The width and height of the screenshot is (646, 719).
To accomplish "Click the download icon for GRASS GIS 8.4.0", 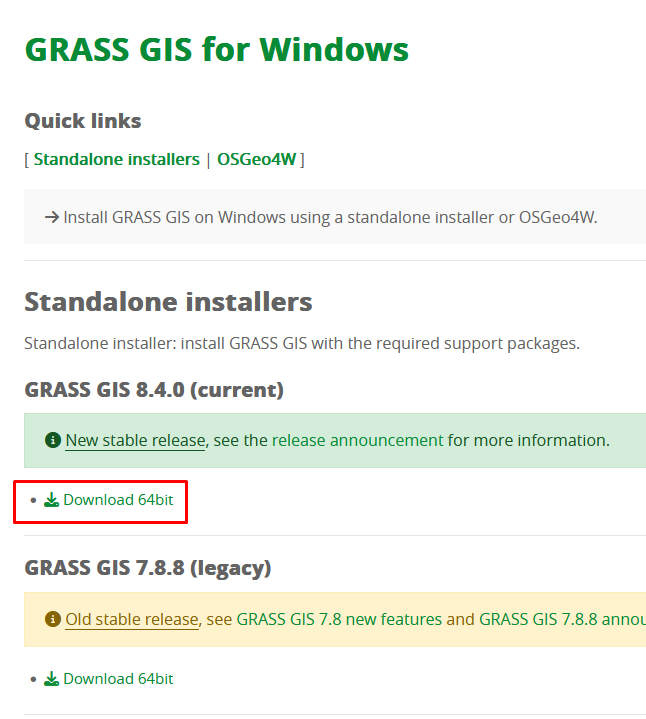I will pos(51,500).
